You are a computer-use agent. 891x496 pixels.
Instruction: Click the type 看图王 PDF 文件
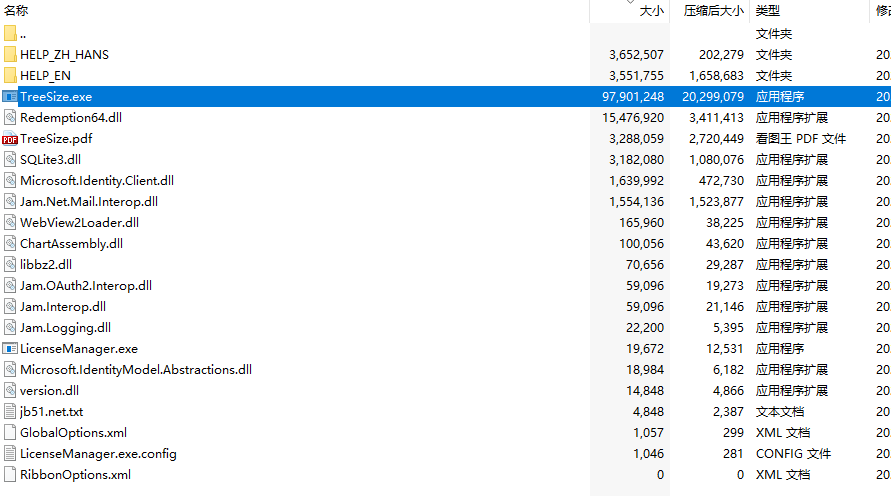801,139
